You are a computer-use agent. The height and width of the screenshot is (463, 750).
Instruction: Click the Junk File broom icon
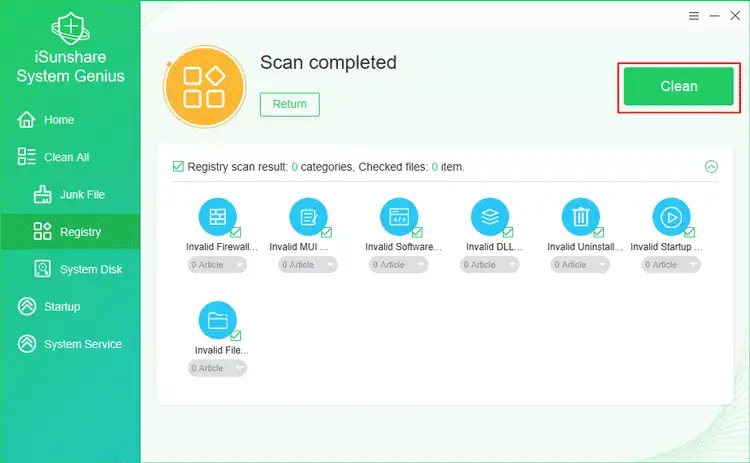pos(42,194)
